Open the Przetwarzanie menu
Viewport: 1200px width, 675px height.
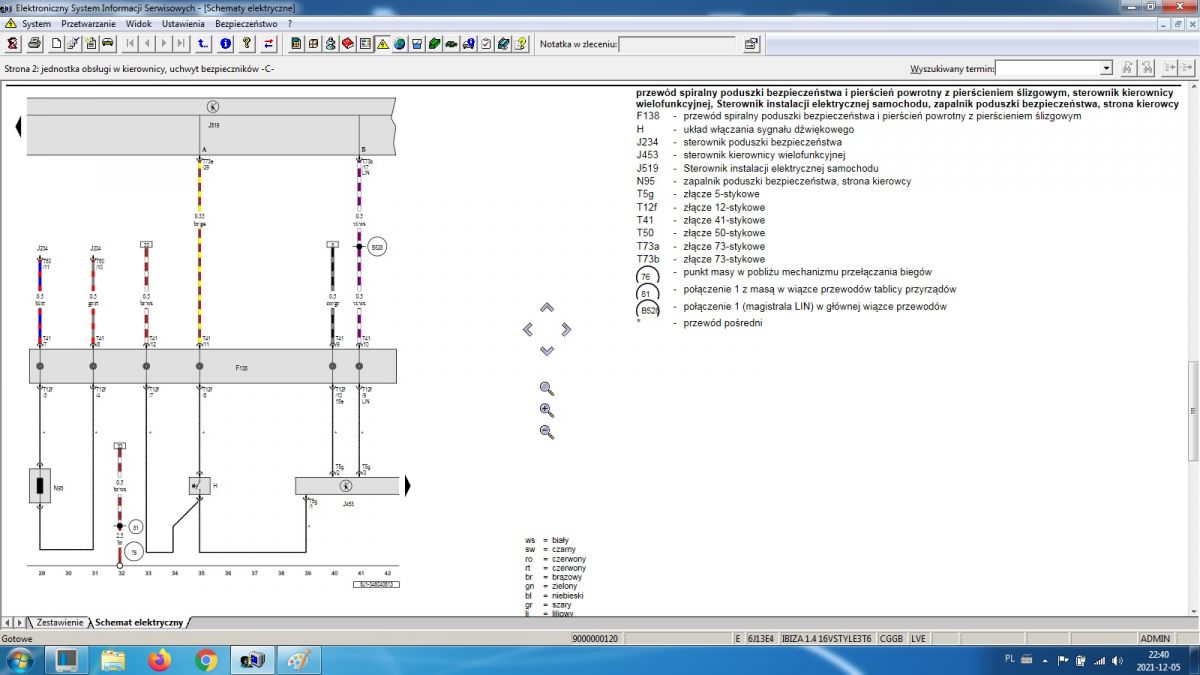88,23
